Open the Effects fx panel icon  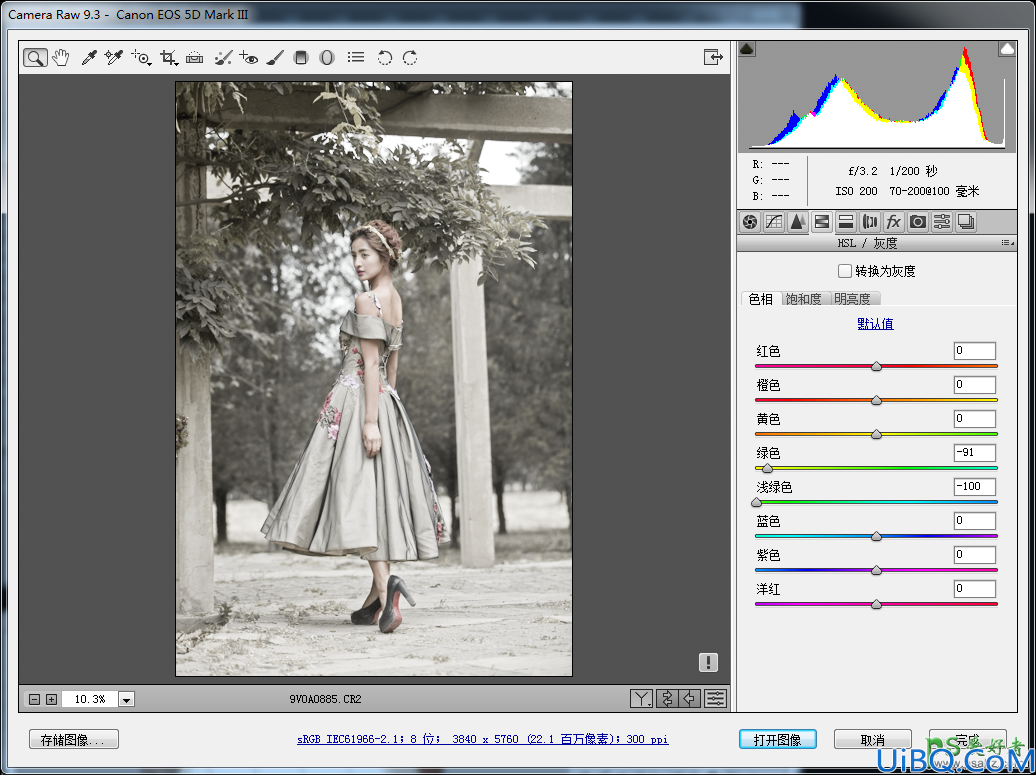coord(893,222)
